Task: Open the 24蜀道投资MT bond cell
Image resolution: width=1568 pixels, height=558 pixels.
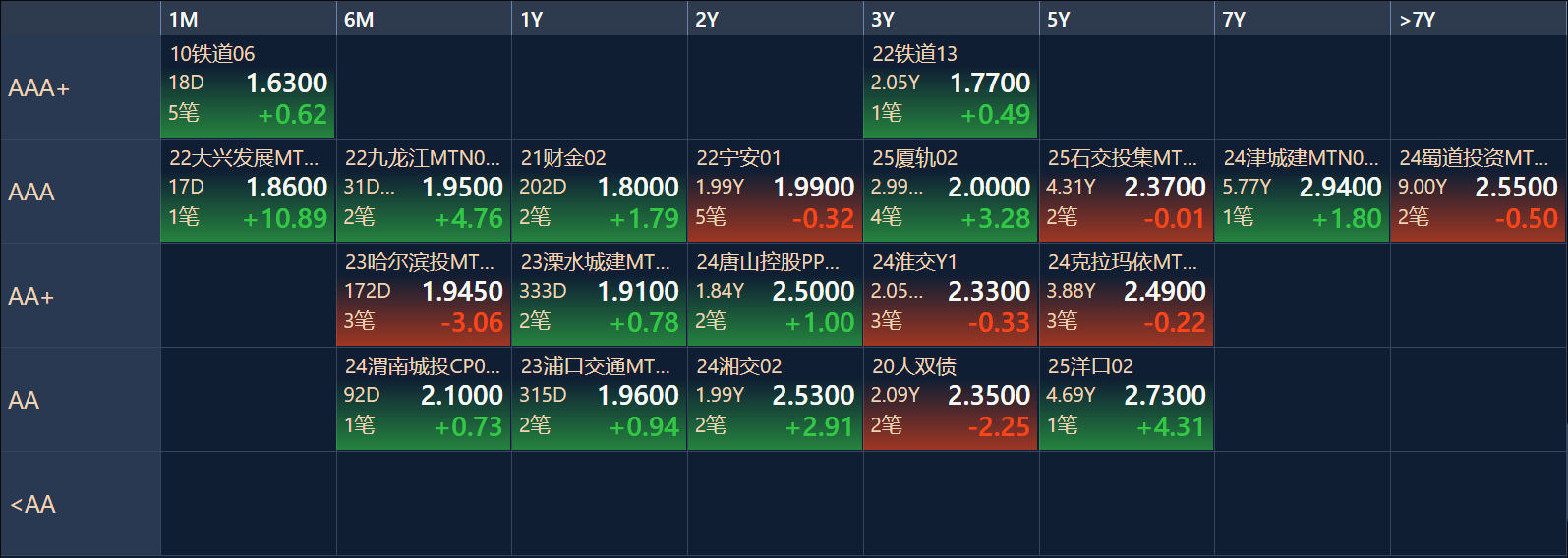Action: click(x=1478, y=192)
